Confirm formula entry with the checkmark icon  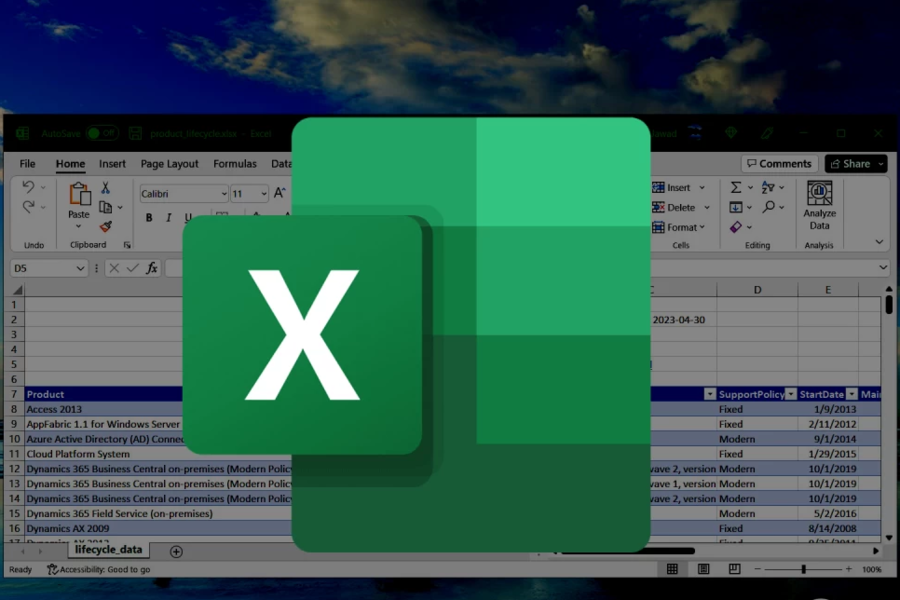click(133, 268)
